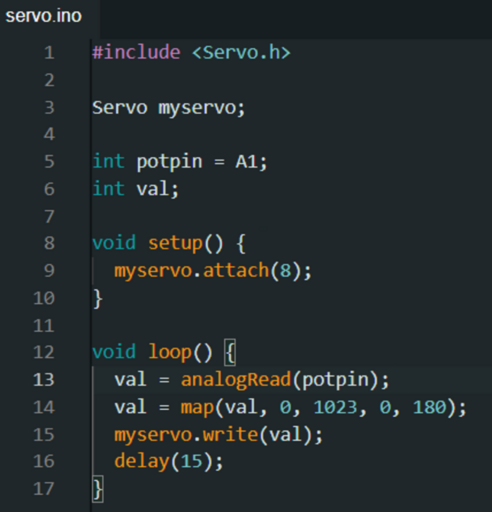Click the setup function name
Screen dimensions: 492x512
tap(175, 243)
